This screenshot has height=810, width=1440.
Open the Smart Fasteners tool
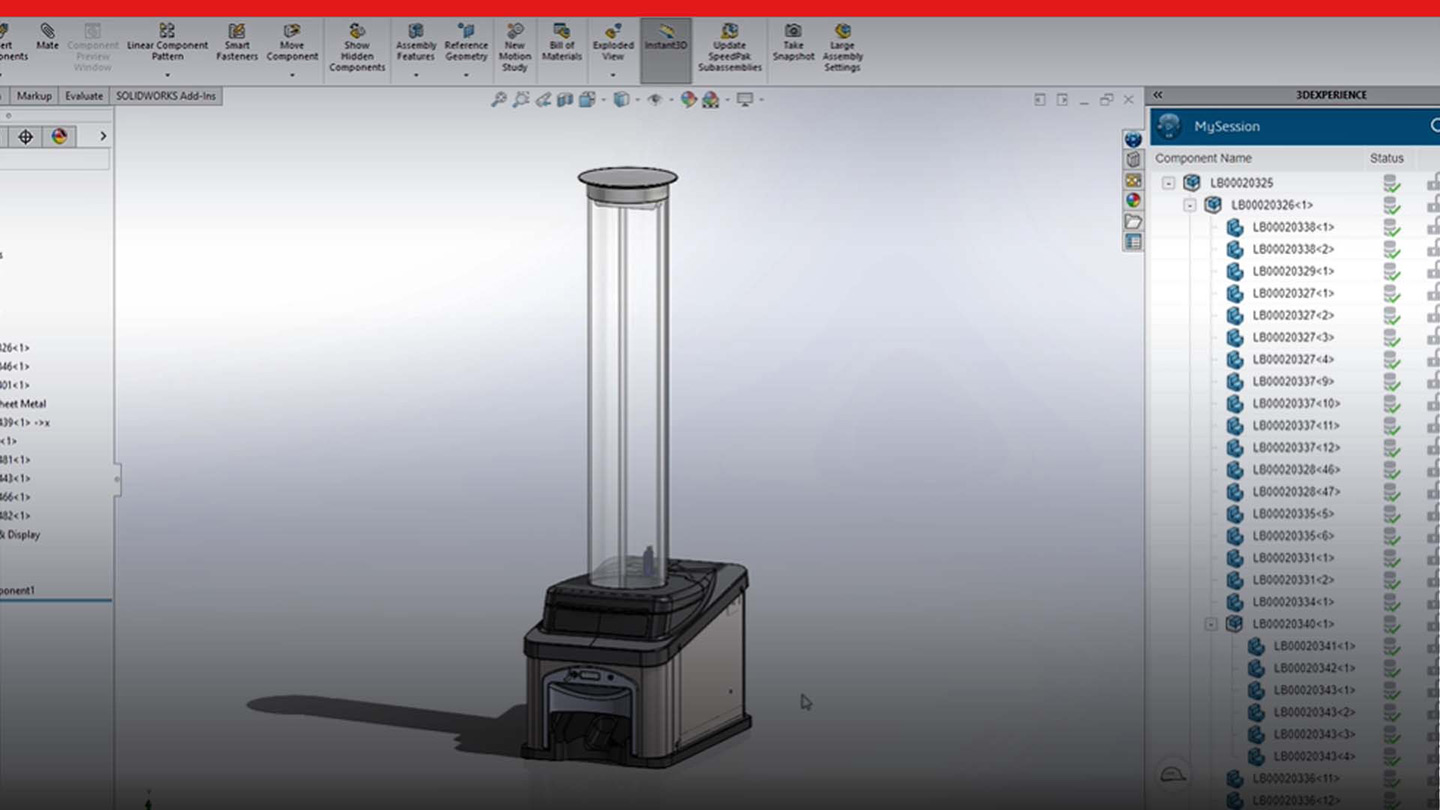pos(237,43)
